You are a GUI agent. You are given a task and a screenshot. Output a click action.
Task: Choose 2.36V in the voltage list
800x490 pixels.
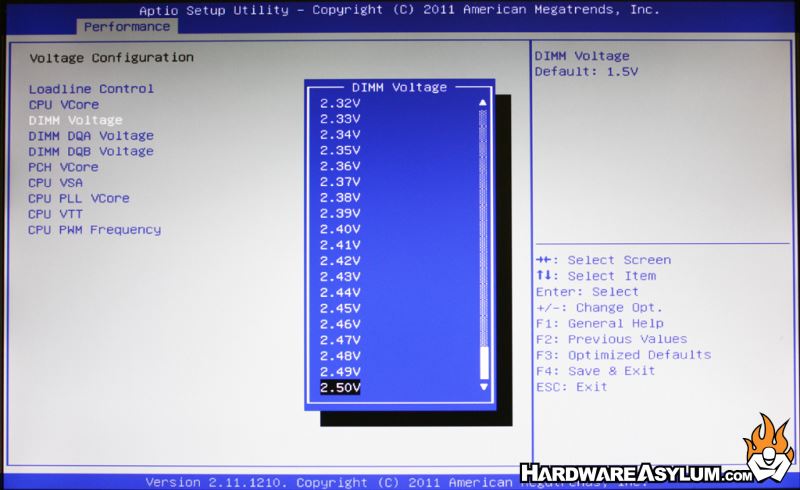pos(340,166)
